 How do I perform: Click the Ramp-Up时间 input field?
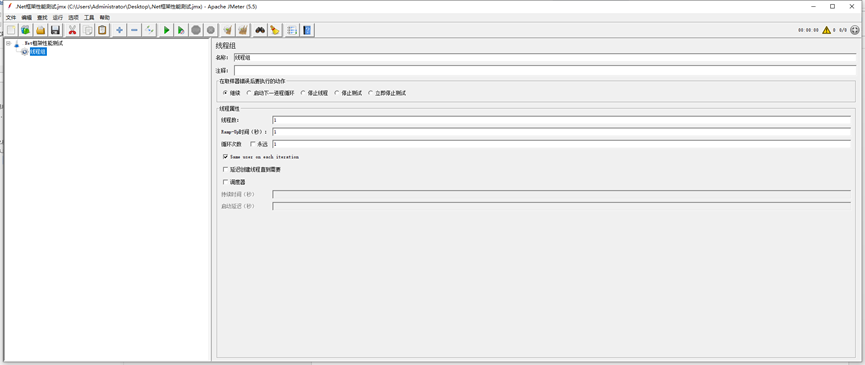[x=562, y=132]
